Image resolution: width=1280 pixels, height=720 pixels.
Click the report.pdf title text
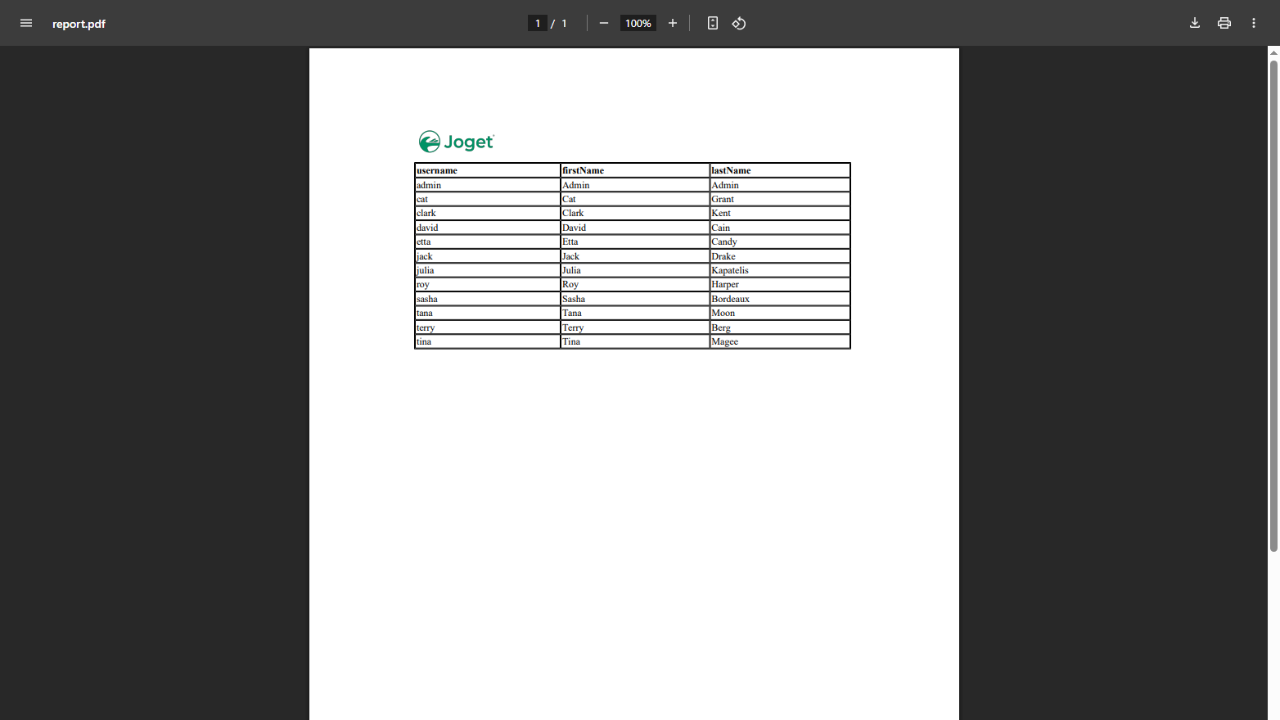(79, 24)
